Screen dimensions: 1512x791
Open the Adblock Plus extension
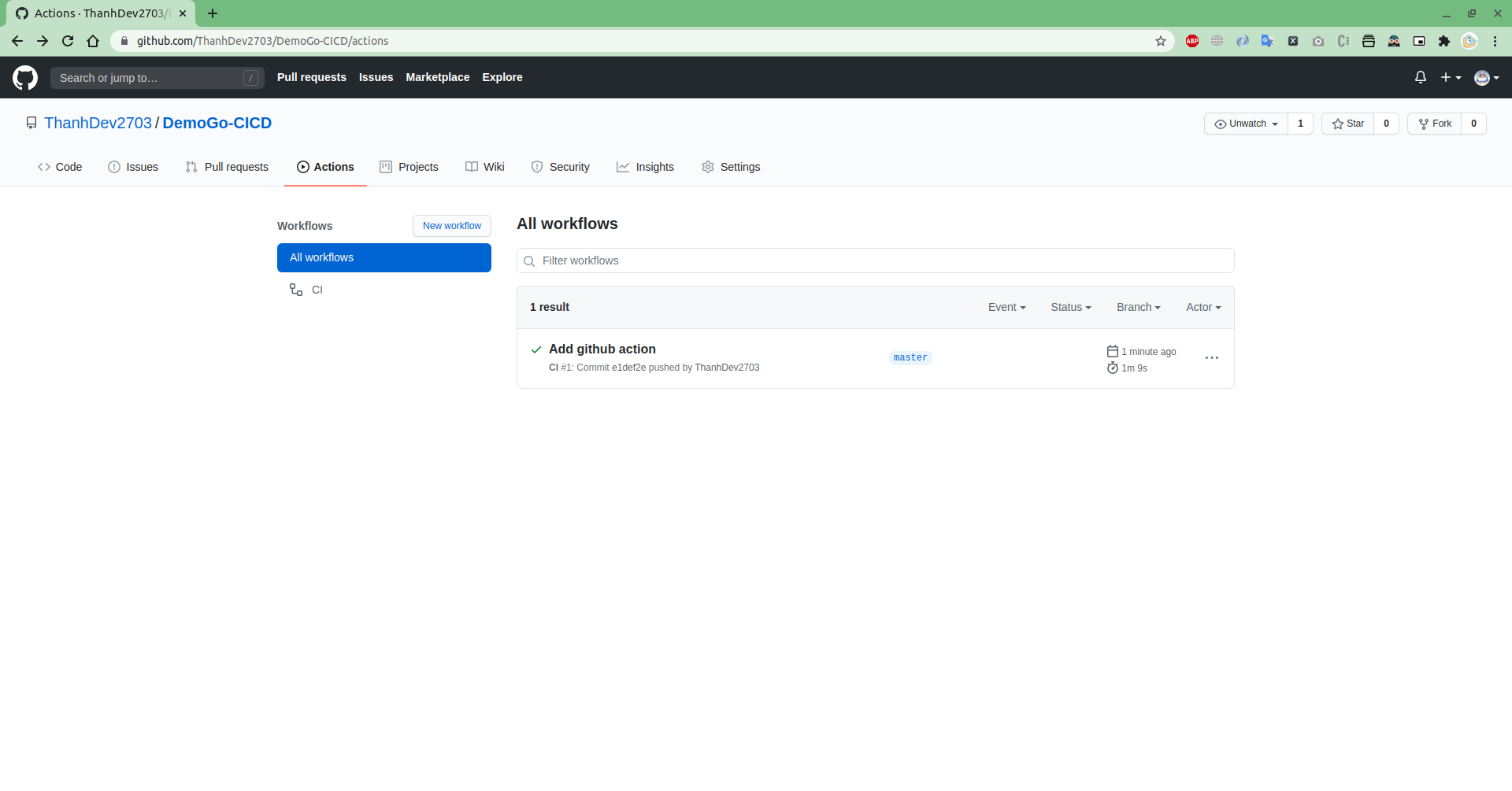(1192, 41)
